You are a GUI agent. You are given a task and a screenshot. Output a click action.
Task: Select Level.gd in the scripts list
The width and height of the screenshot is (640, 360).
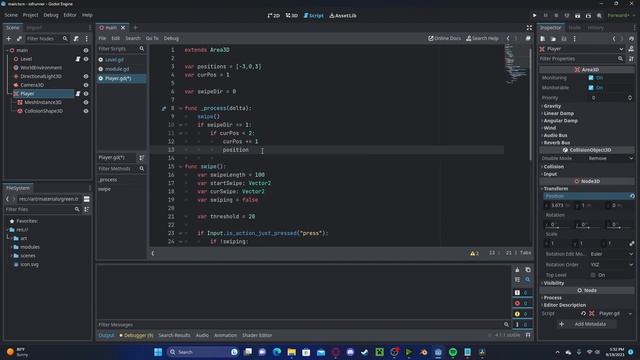click(114, 60)
